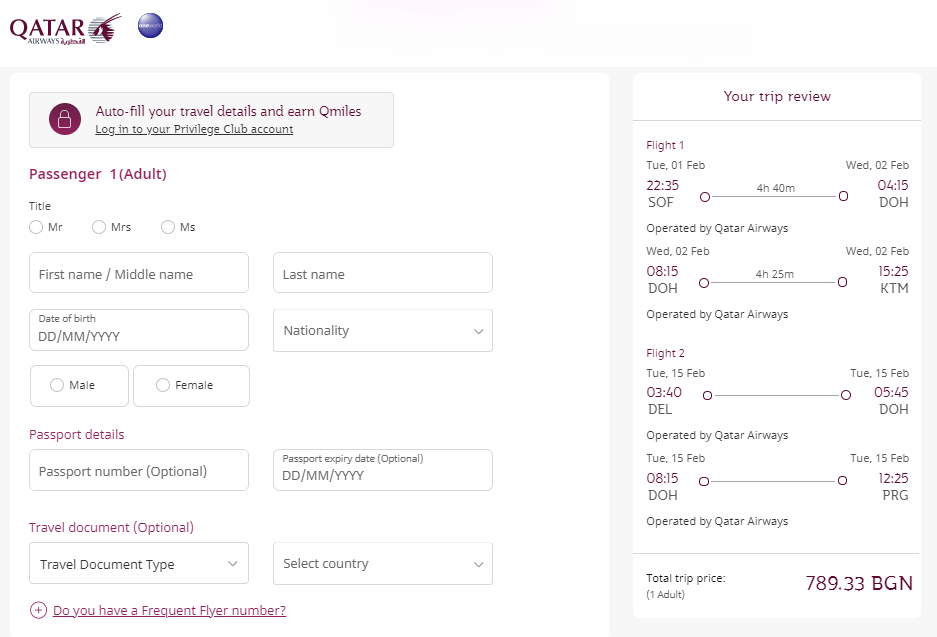Click the Auto-fill your travel details text
This screenshot has height=637, width=937.
[228, 111]
